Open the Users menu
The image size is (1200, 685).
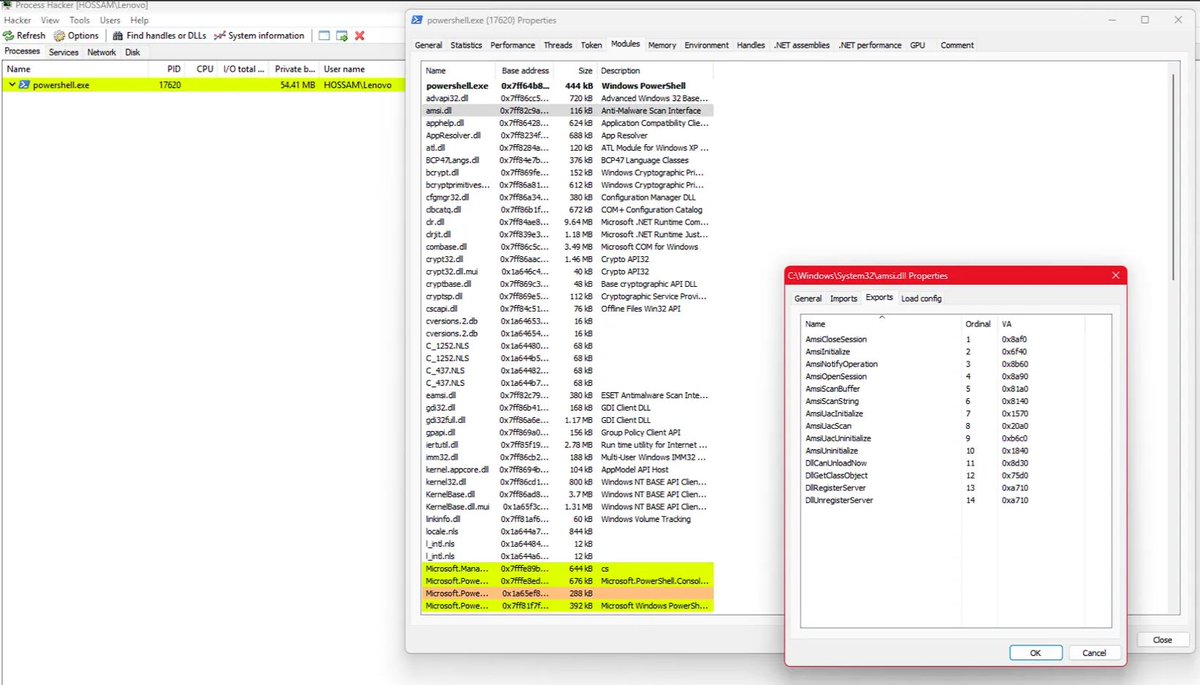(110, 20)
